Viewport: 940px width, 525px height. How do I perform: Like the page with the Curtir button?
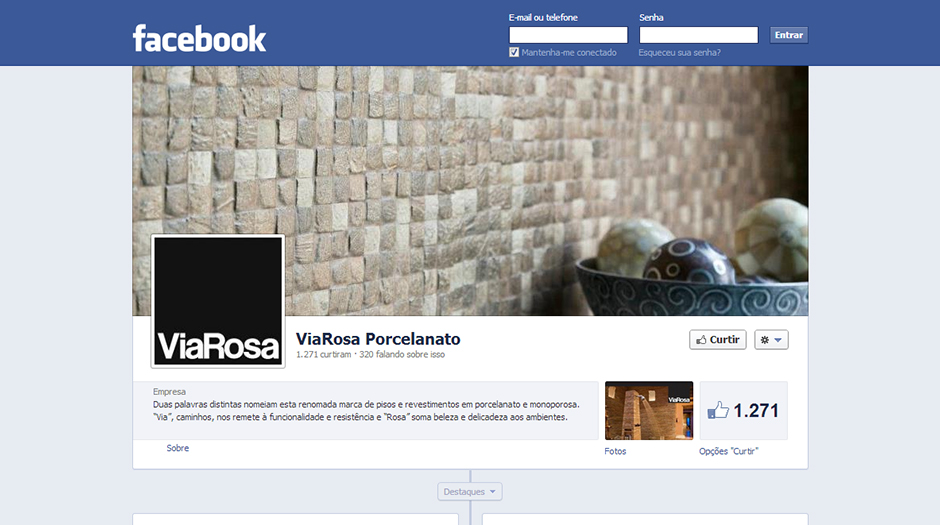point(718,340)
